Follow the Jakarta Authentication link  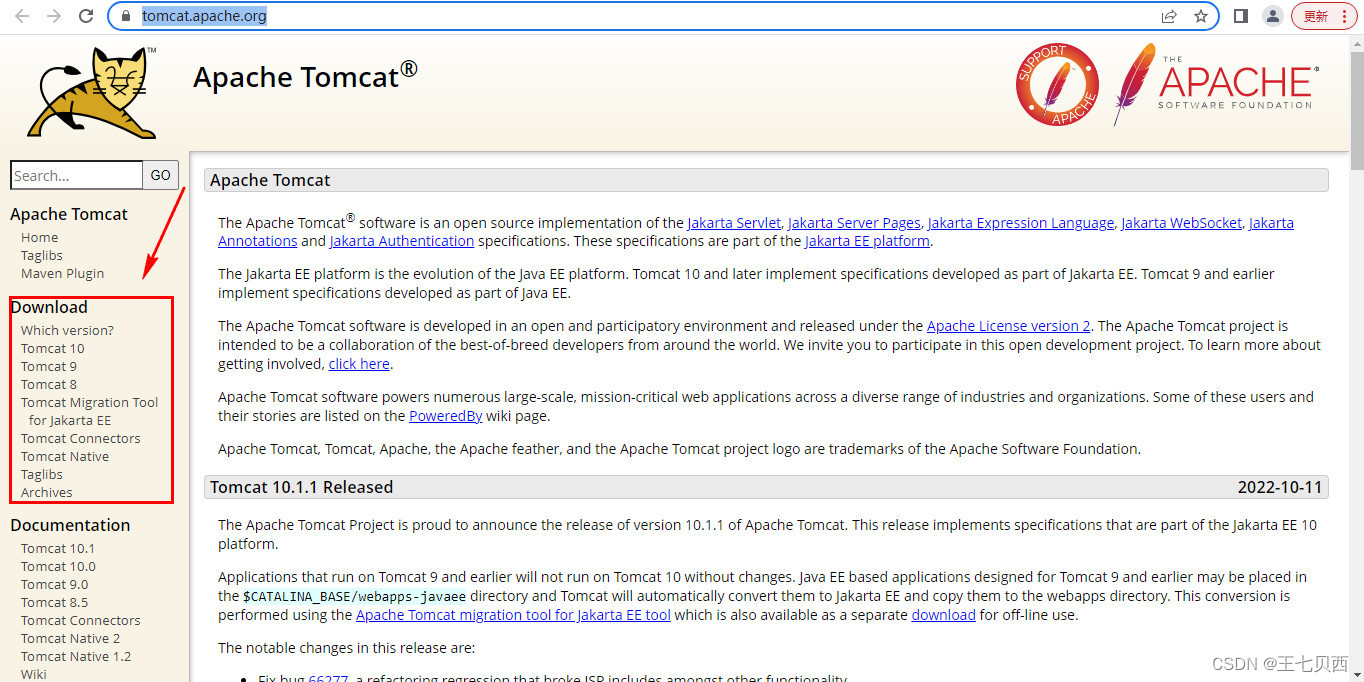(x=402, y=241)
